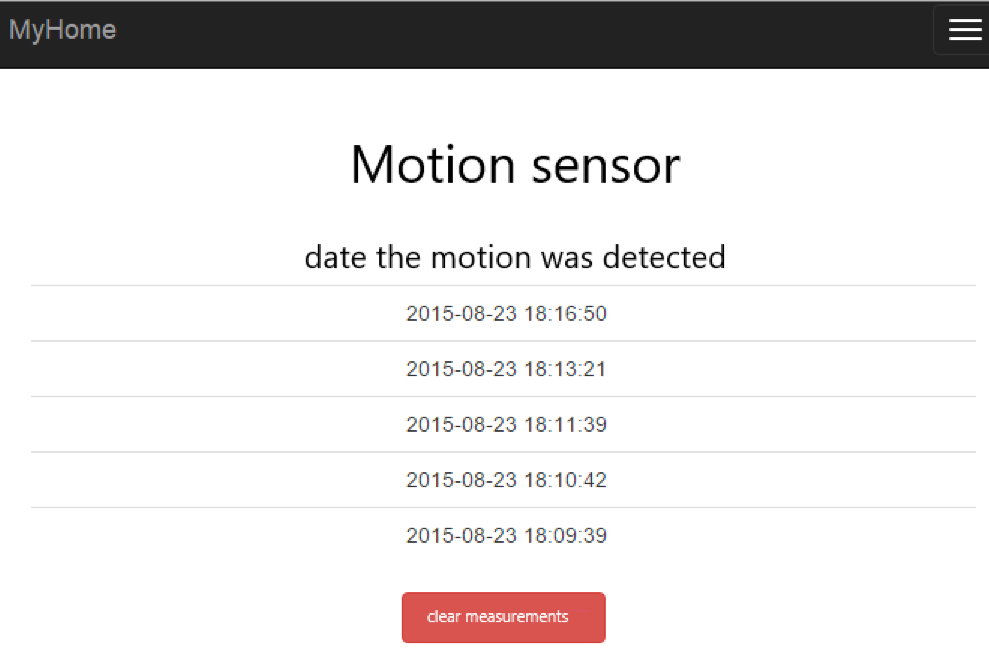Click the word 'date' in table header
The image size is (989, 652).
click(x=336, y=257)
